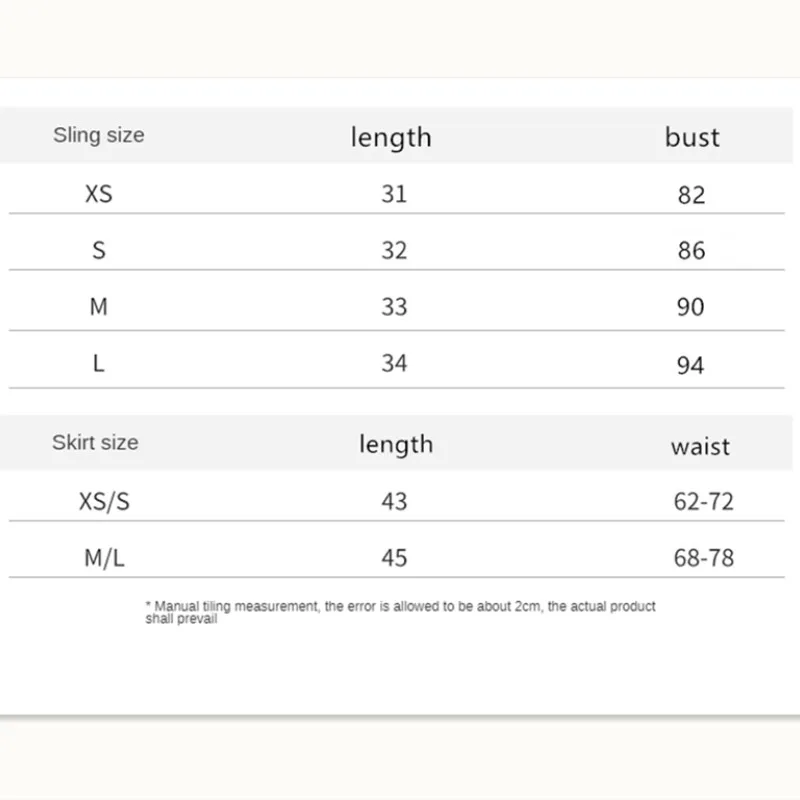Image resolution: width=800 pixels, height=800 pixels.
Task: Click the 'Sling size' header label
Action: (x=98, y=135)
